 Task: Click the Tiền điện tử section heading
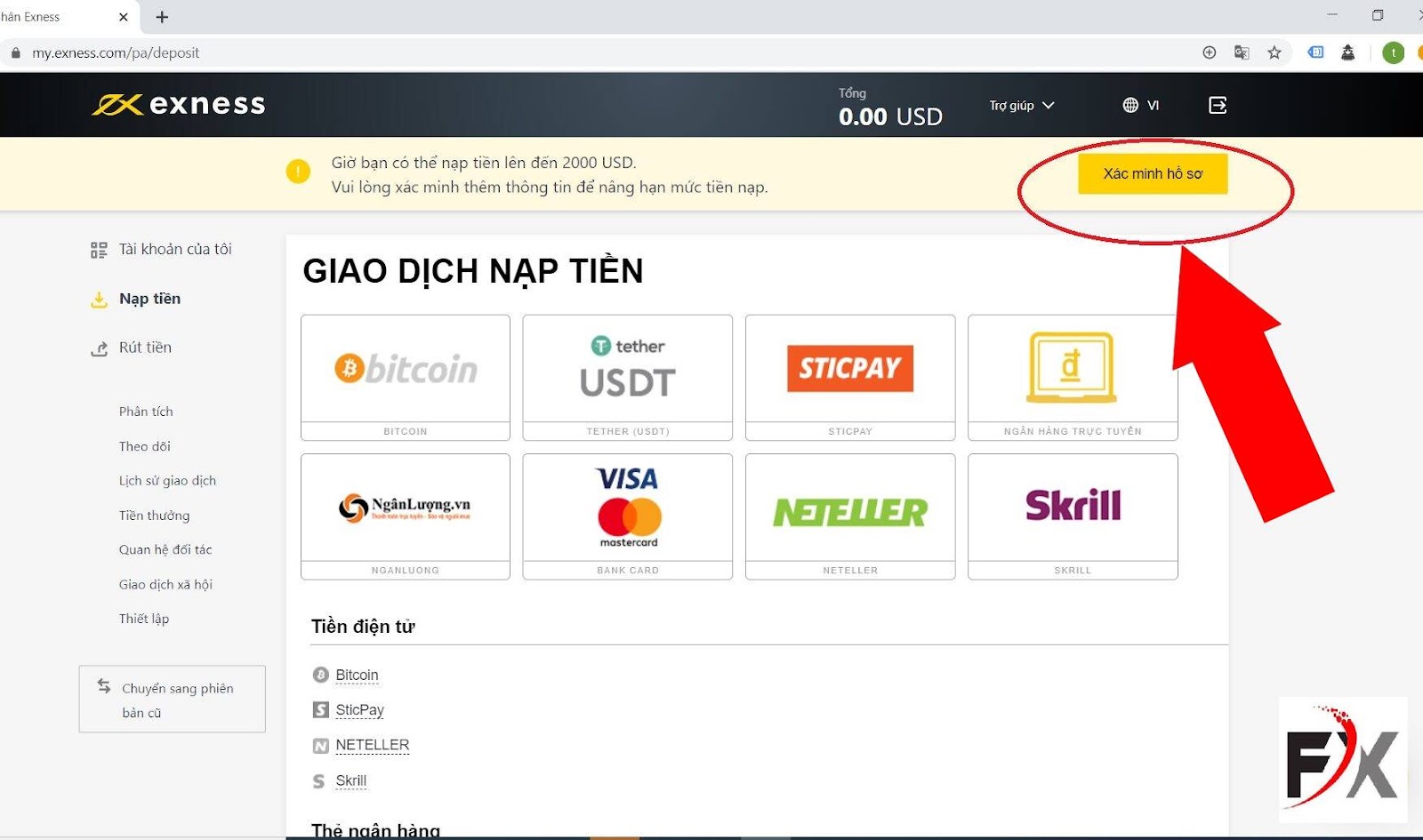click(x=363, y=627)
